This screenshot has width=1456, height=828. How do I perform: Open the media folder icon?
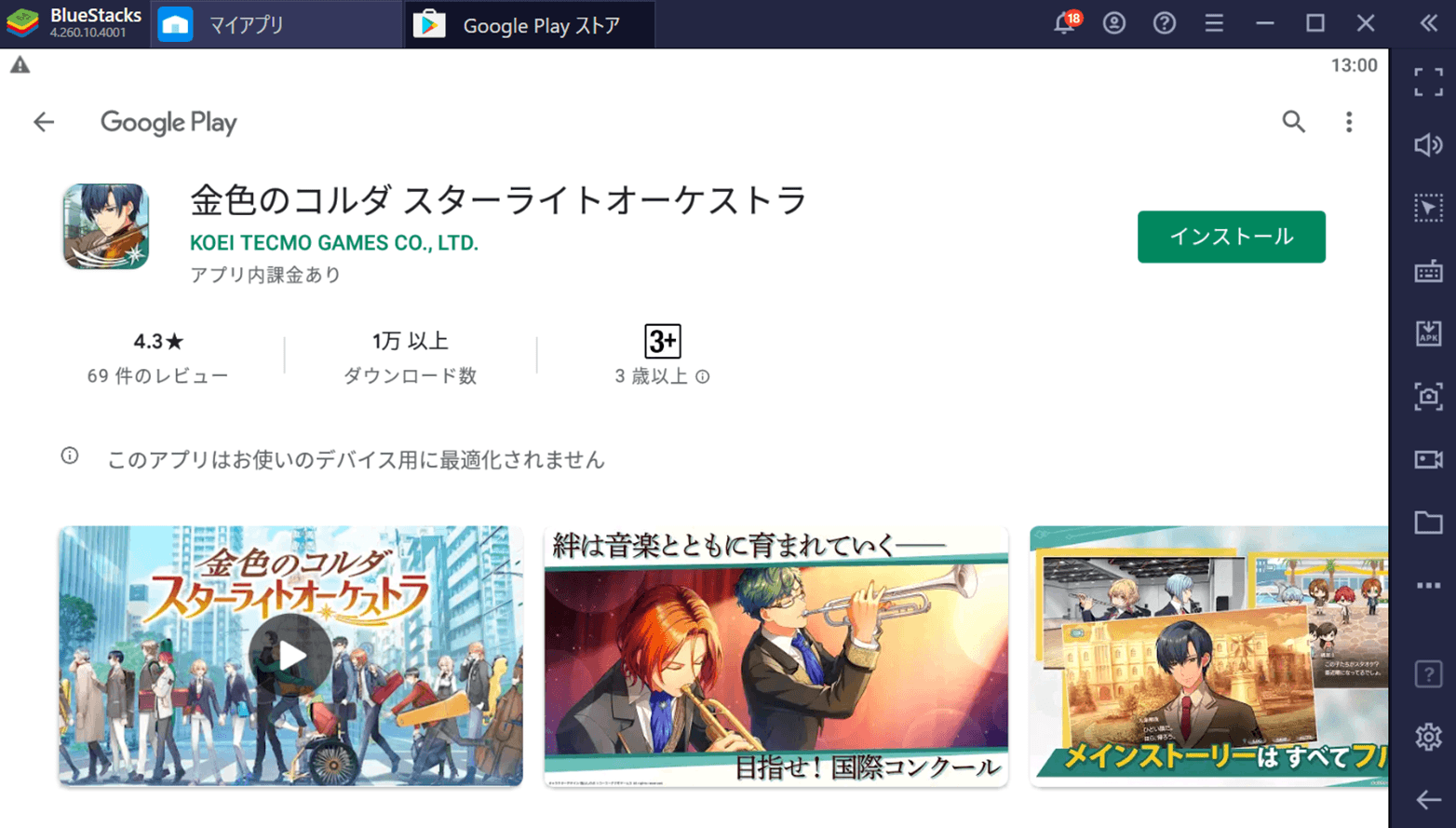coord(1428,523)
